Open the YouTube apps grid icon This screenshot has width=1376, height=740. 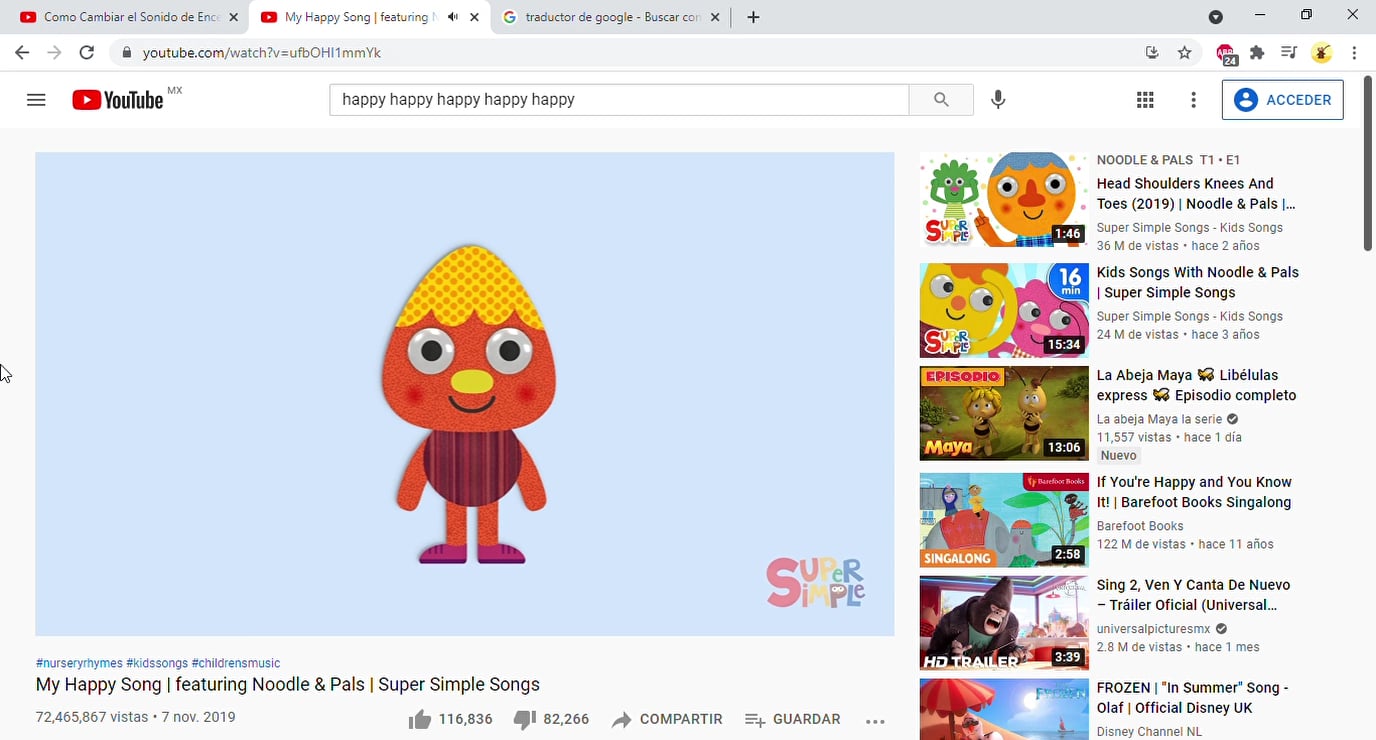(1145, 100)
